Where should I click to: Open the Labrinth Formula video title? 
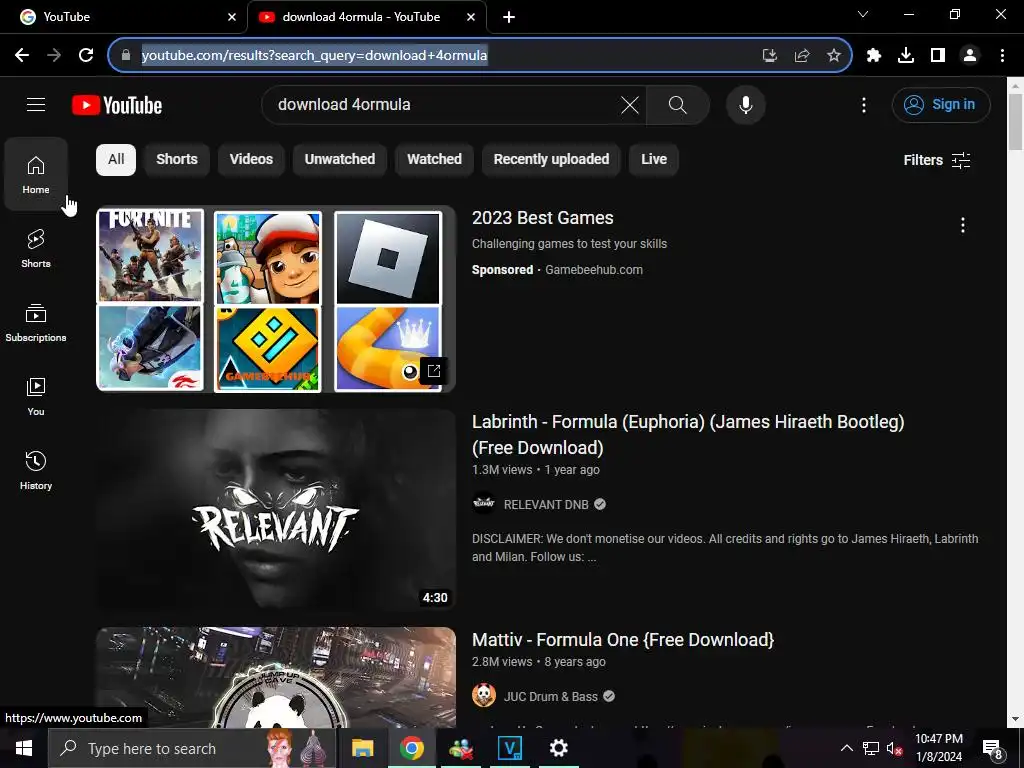click(x=688, y=434)
